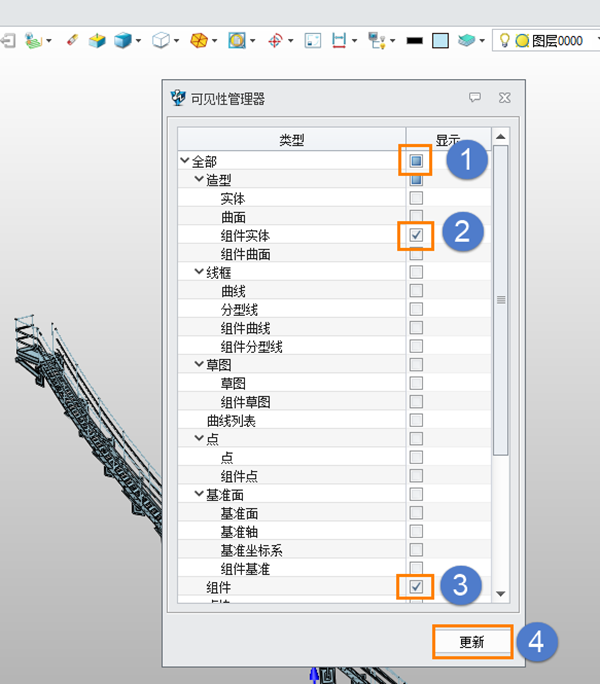Select the 曲线列表 row text
600x684 pixels.
point(231,421)
